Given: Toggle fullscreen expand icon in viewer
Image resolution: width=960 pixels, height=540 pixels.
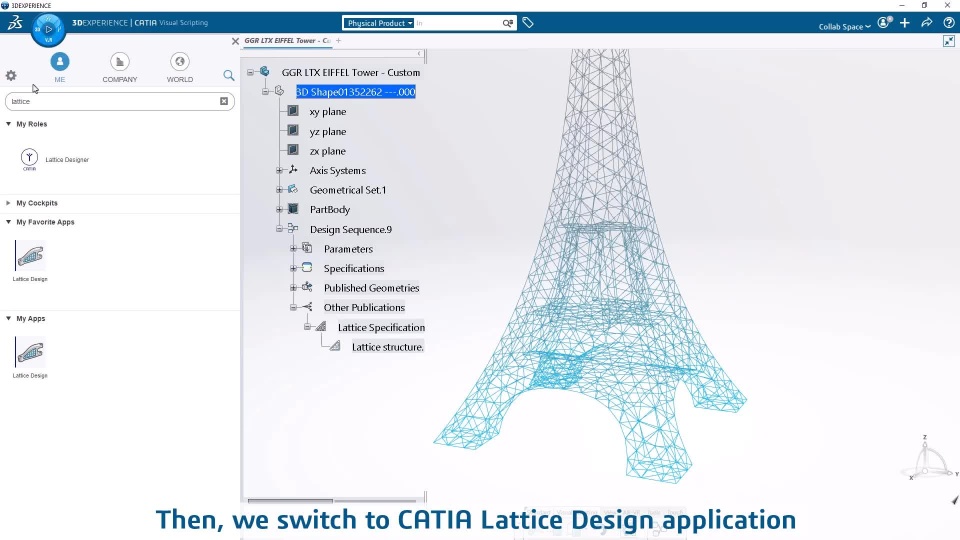Looking at the screenshot, I should [x=948, y=41].
